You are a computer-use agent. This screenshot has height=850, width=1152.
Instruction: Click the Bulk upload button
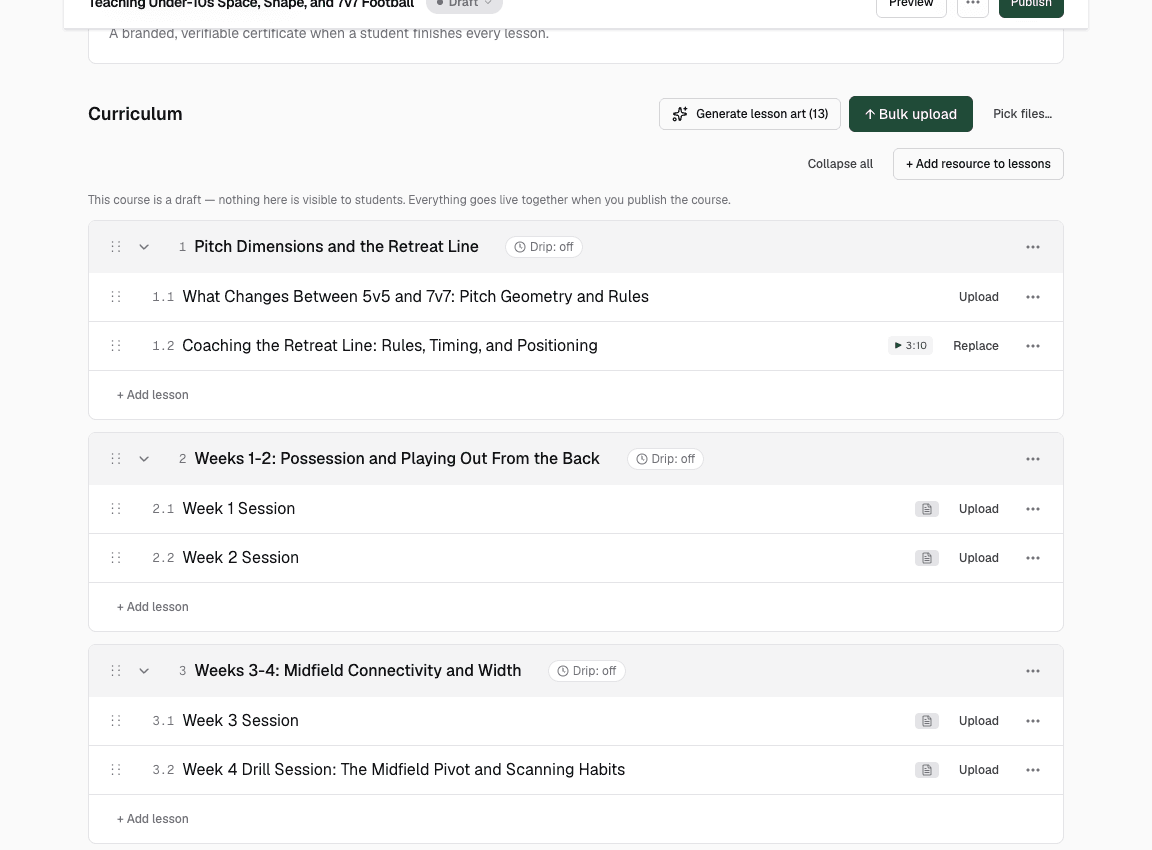pos(910,114)
